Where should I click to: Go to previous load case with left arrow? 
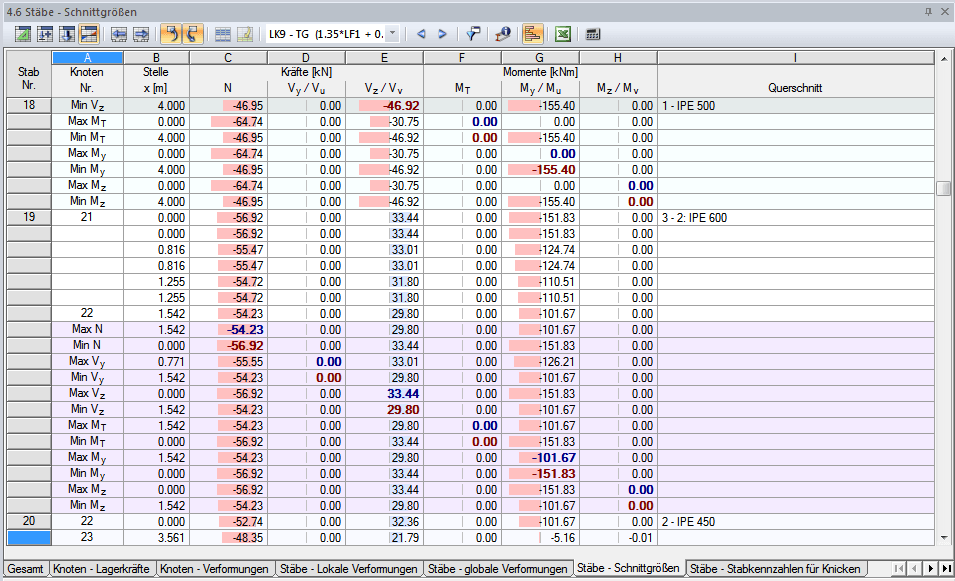coord(421,34)
